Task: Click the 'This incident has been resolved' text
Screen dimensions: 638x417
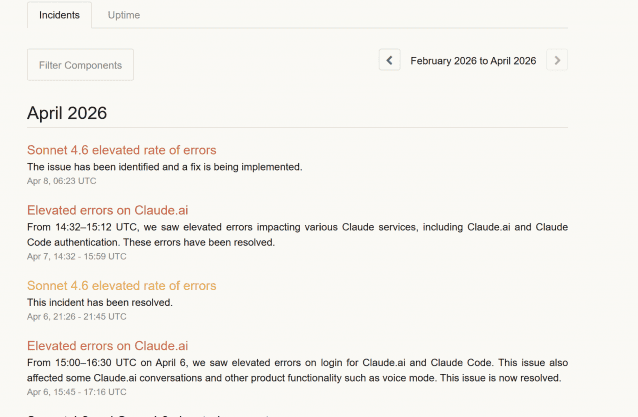Action: click(x=100, y=302)
